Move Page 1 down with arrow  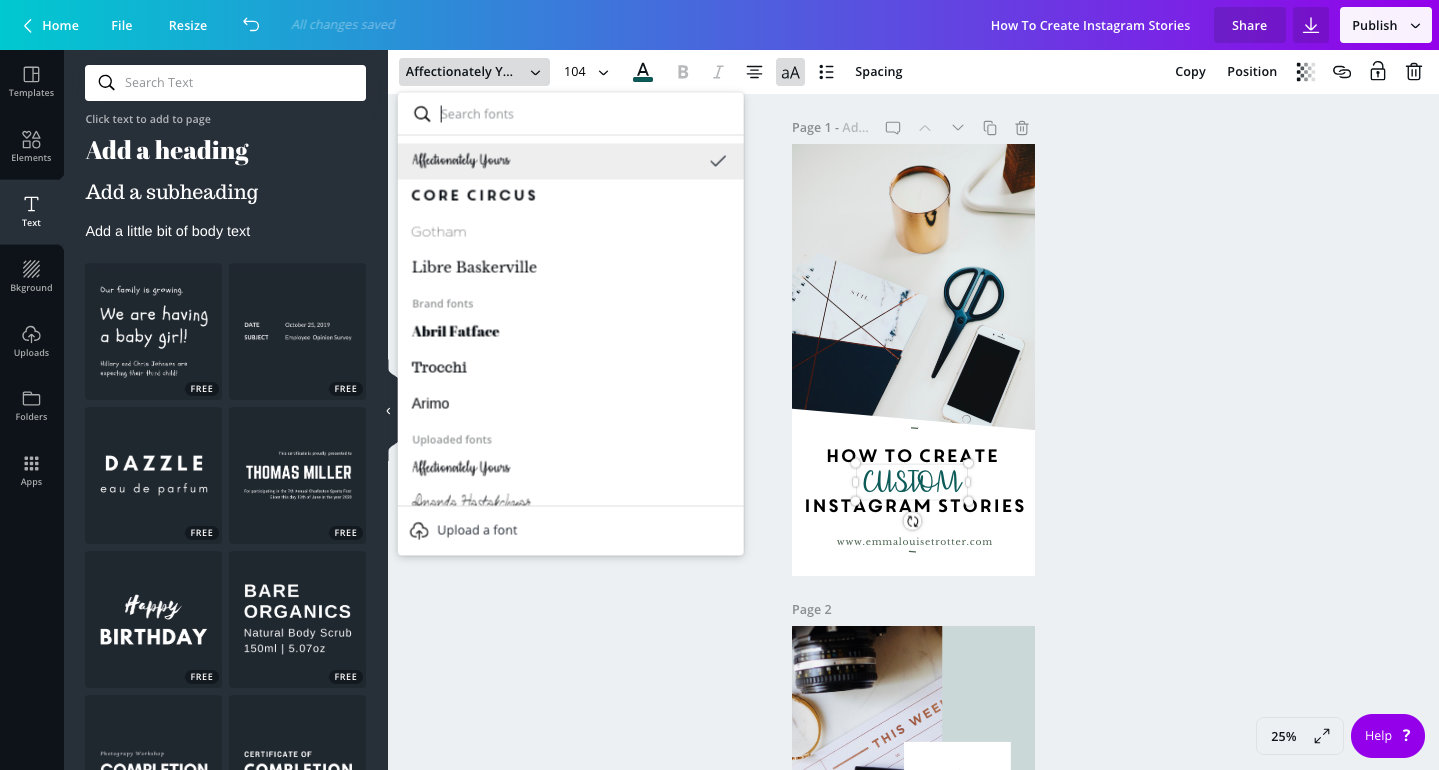pyautogui.click(x=957, y=128)
